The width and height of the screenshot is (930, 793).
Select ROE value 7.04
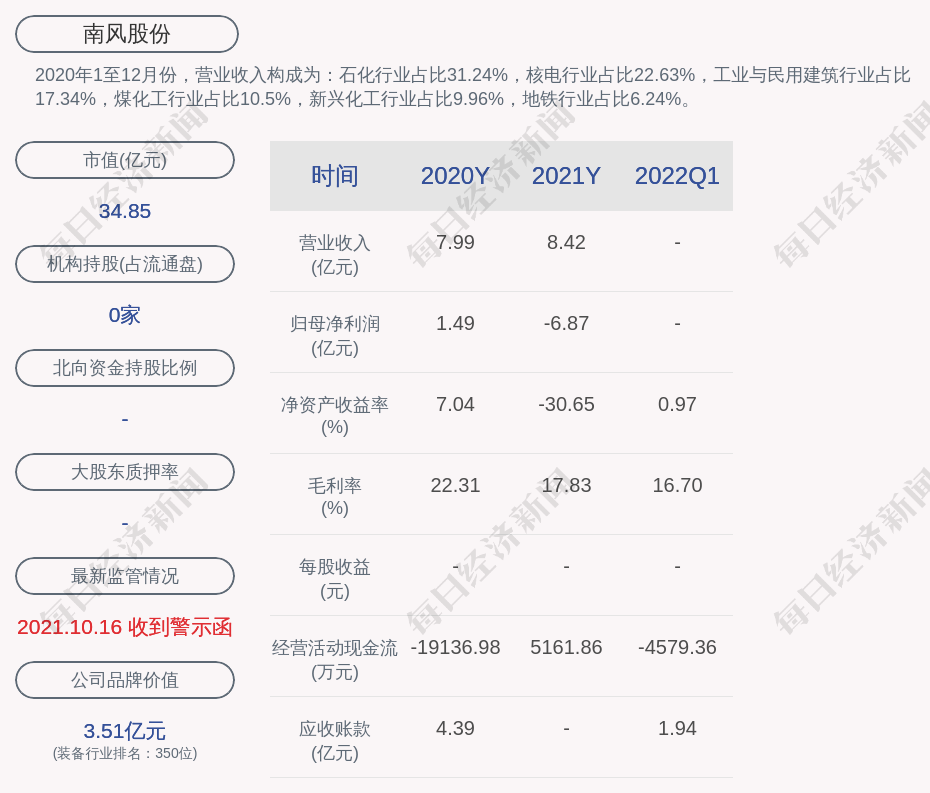455,405
